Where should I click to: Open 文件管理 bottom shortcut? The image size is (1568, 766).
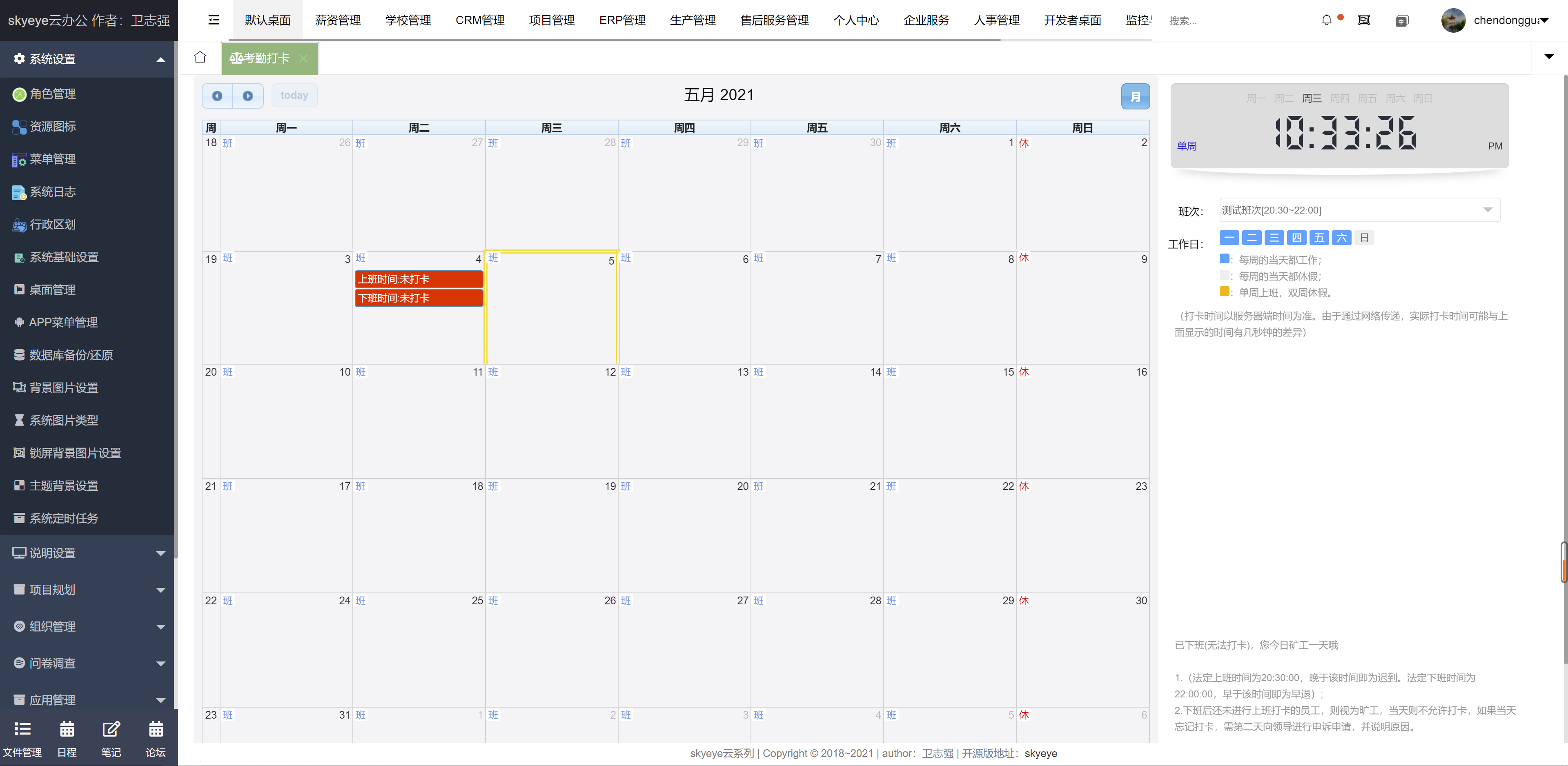(x=22, y=739)
